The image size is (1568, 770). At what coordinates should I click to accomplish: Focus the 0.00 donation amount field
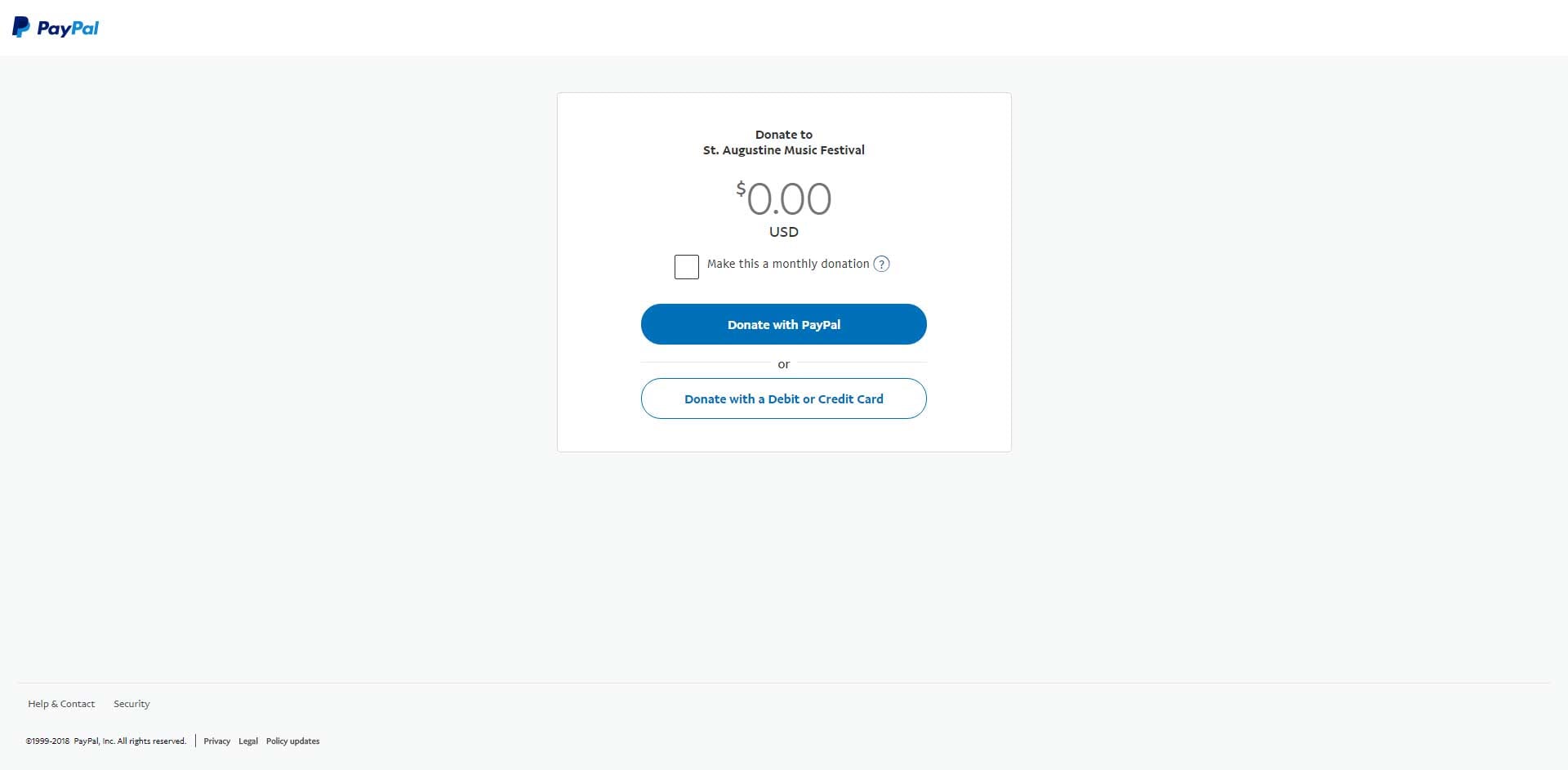[789, 198]
